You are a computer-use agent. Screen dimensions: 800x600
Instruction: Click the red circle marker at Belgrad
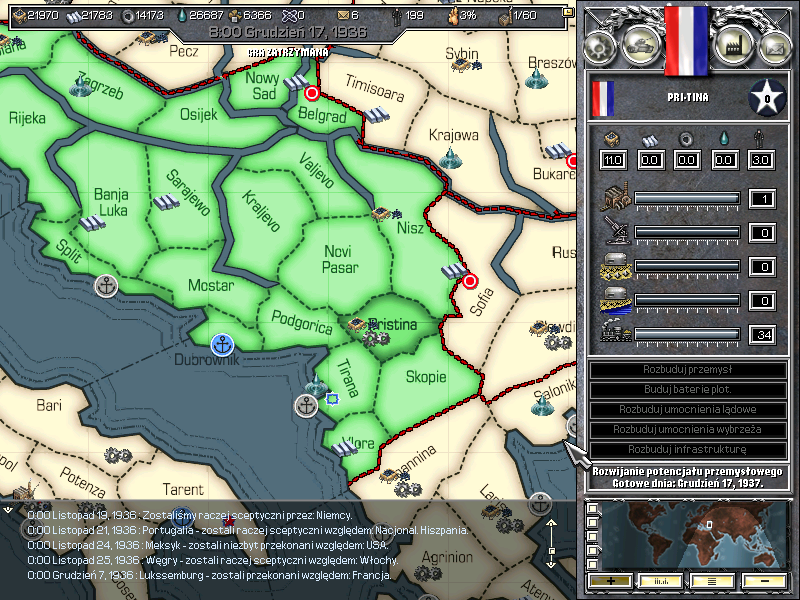[312, 93]
